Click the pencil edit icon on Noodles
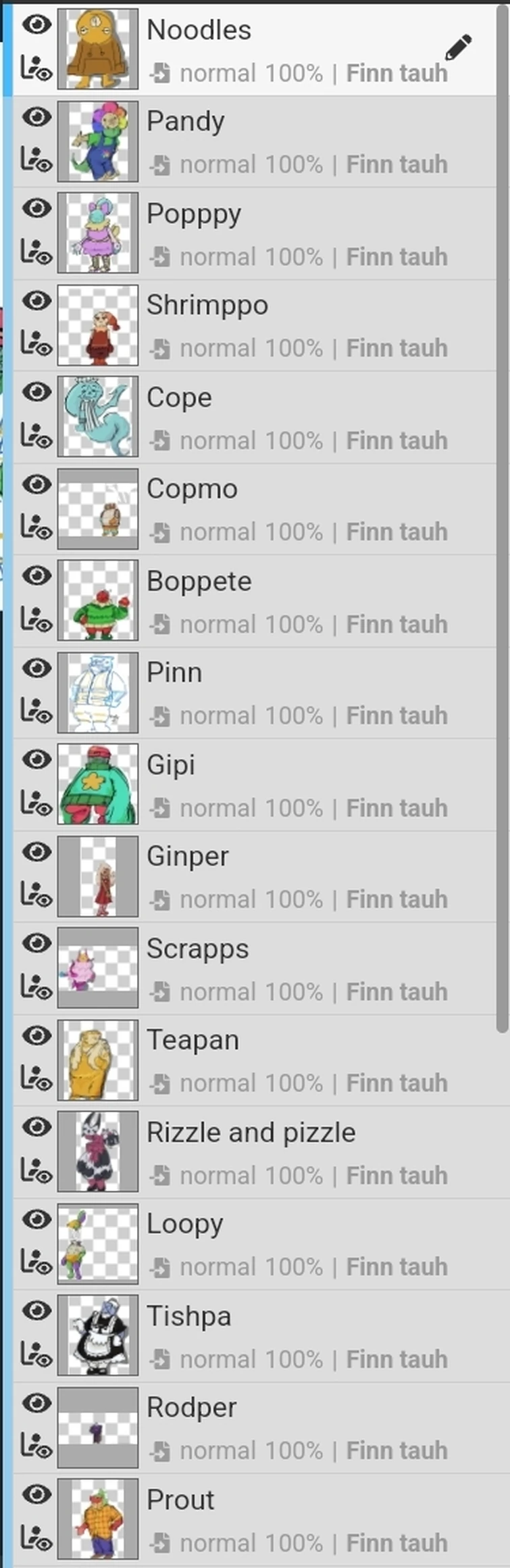510x1568 pixels. [x=458, y=47]
